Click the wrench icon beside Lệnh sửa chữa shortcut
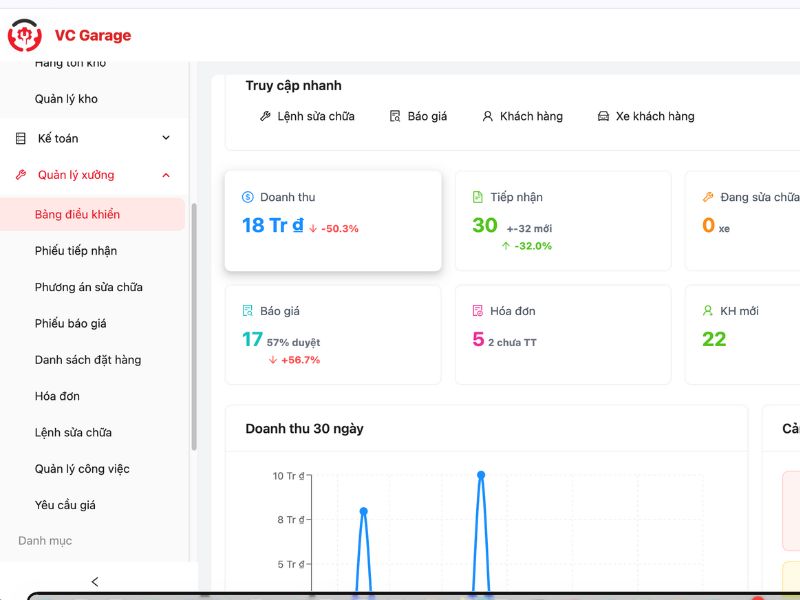800x600 pixels. point(265,116)
